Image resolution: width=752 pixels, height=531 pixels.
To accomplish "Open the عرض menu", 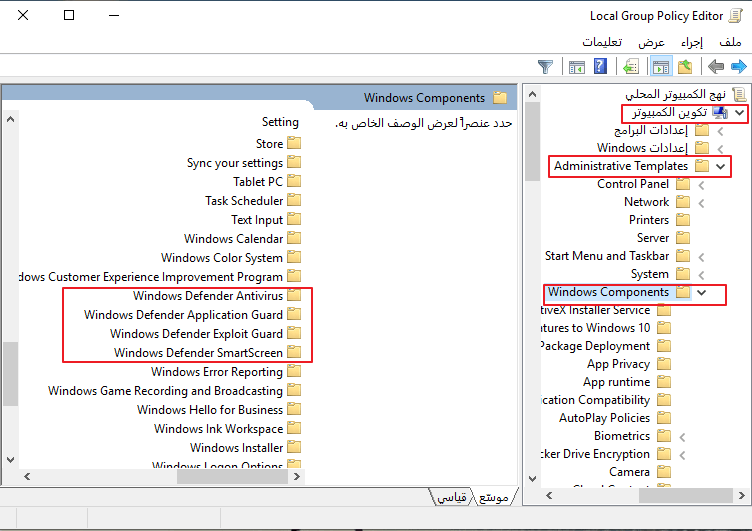I will coord(651,42).
